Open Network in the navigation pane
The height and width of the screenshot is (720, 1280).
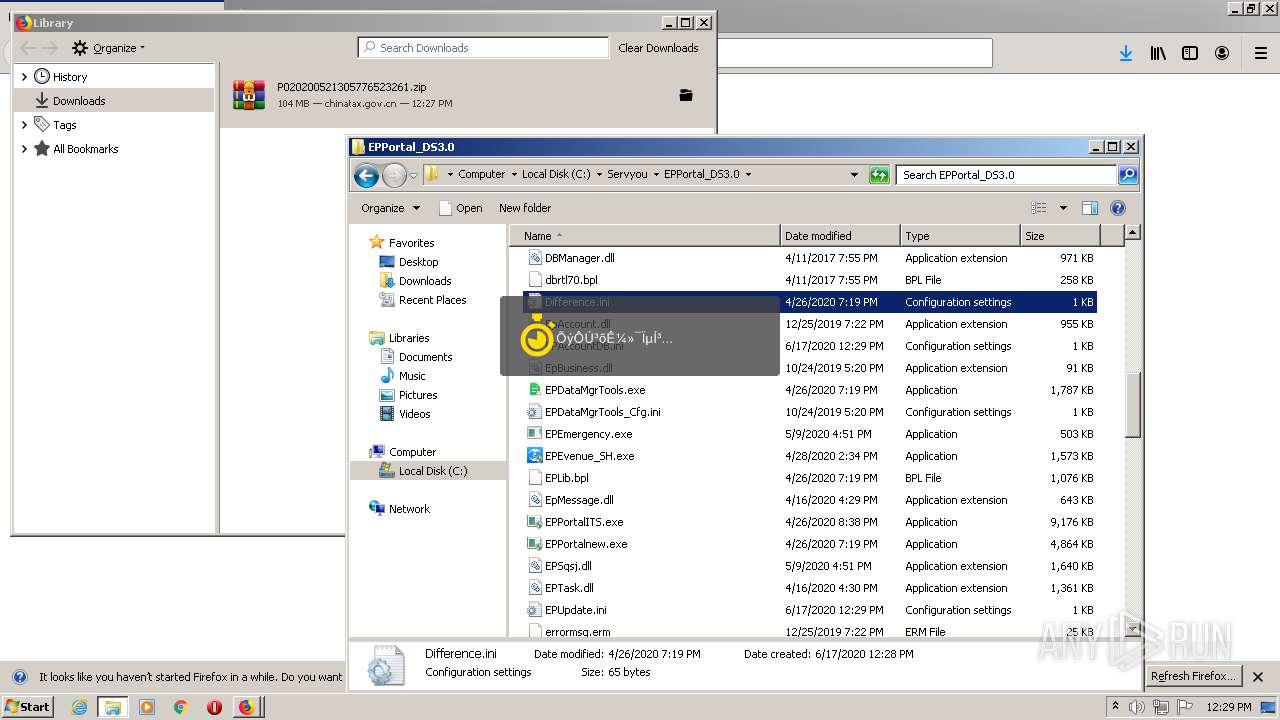409,509
